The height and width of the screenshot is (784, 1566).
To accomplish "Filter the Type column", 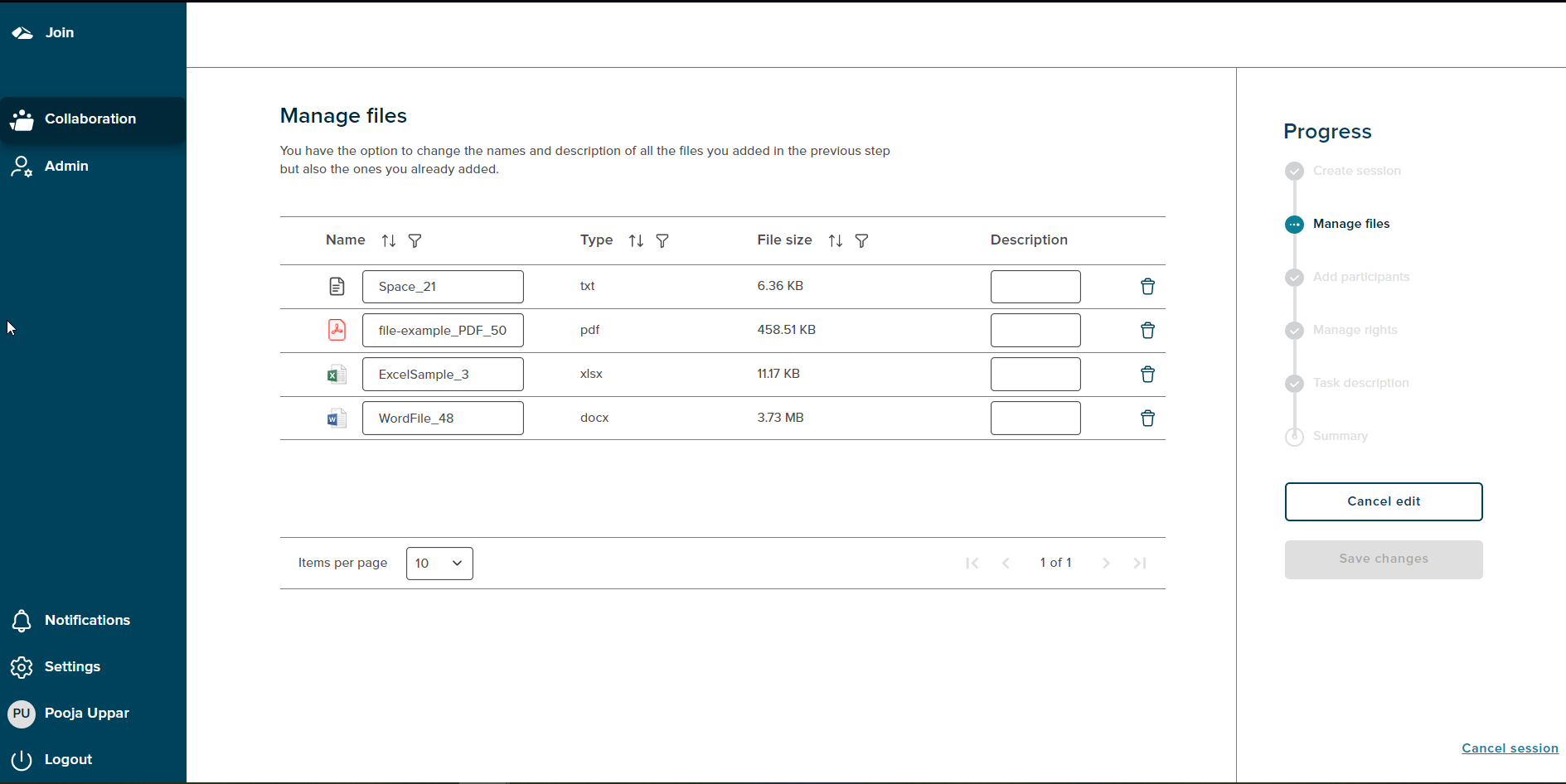I will point(662,240).
